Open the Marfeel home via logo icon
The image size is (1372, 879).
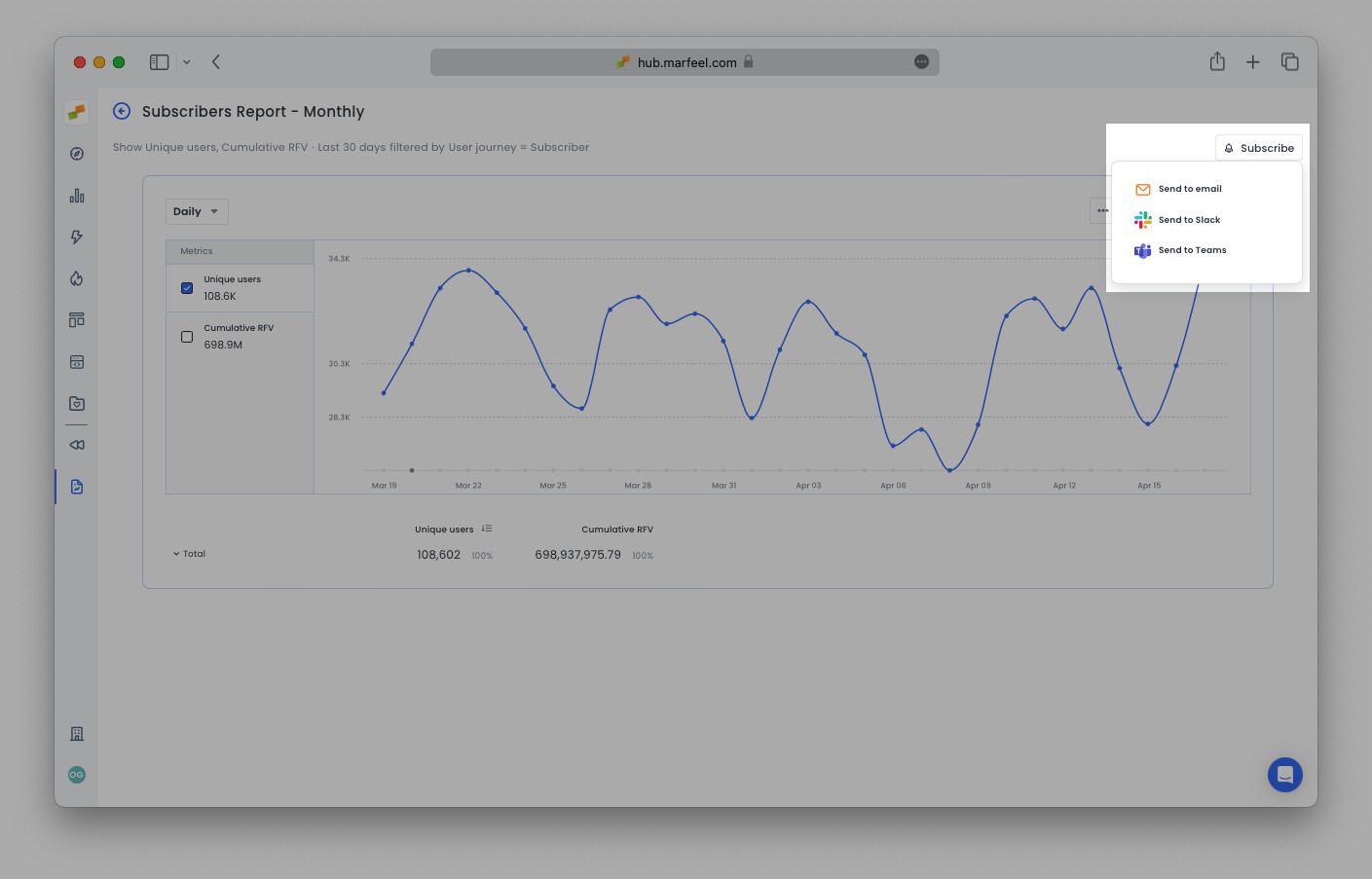click(x=76, y=112)
